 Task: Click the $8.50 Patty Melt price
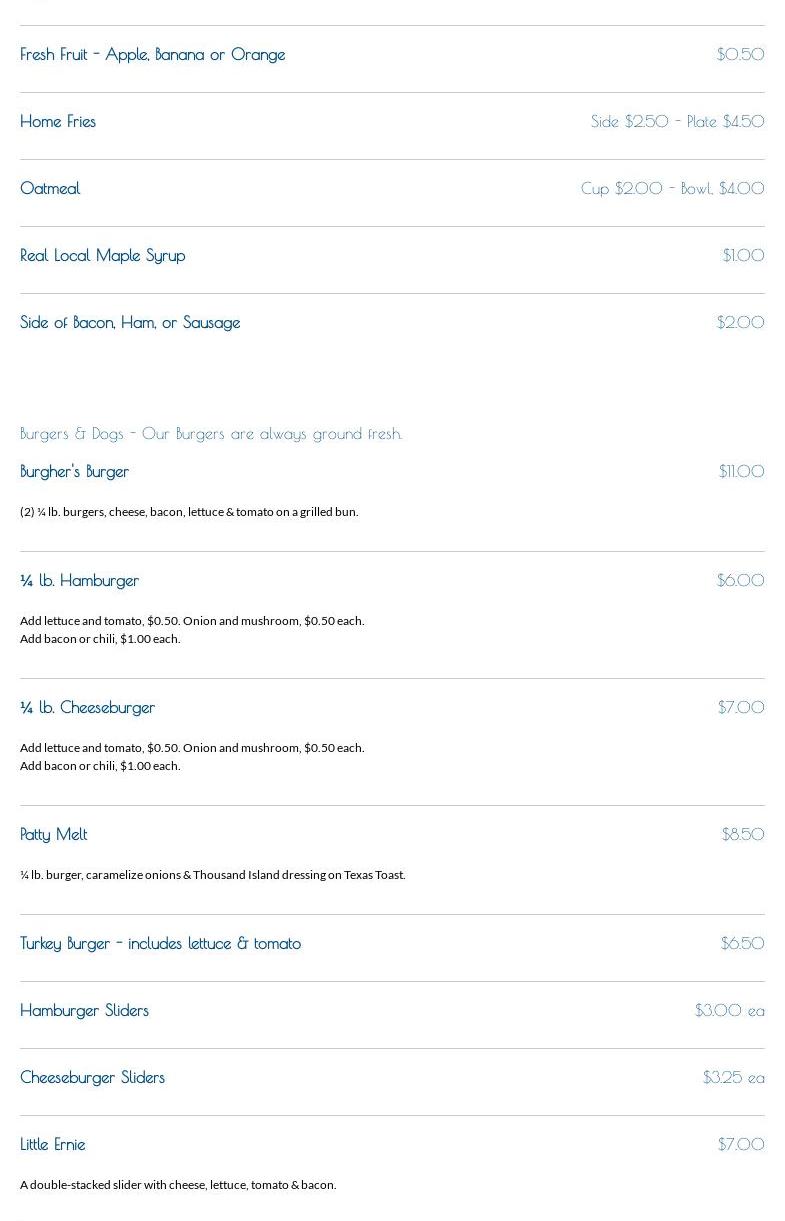coord(742,834)
